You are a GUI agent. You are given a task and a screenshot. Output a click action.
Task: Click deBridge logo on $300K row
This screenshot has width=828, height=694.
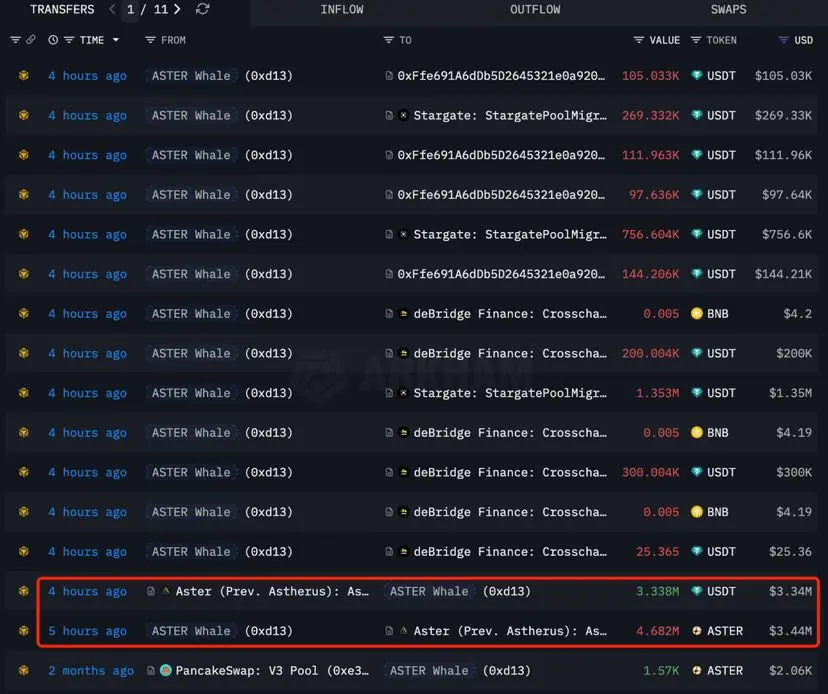[x=403, y=472]
